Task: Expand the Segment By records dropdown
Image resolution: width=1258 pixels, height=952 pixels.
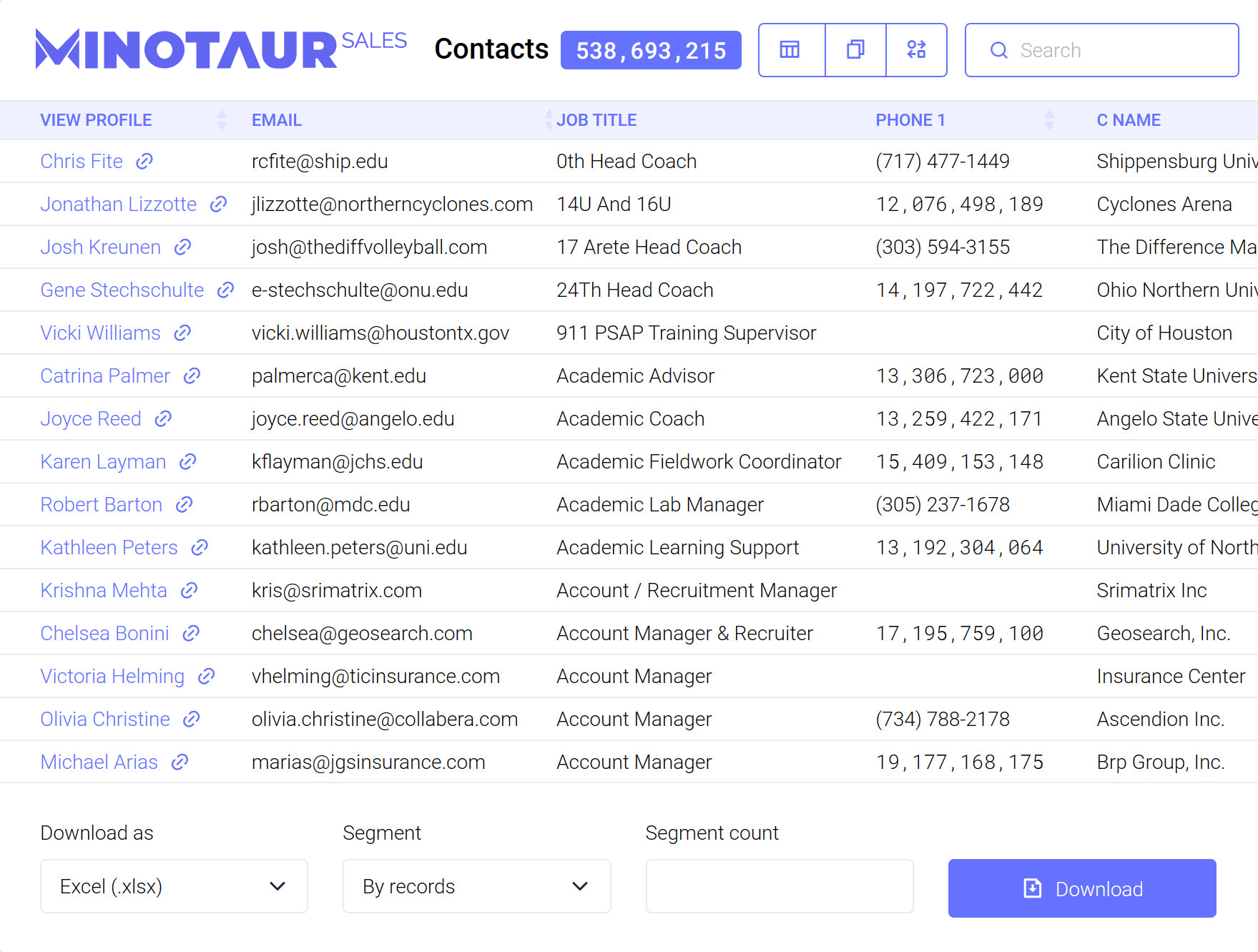Action: (x=476, y=886)
